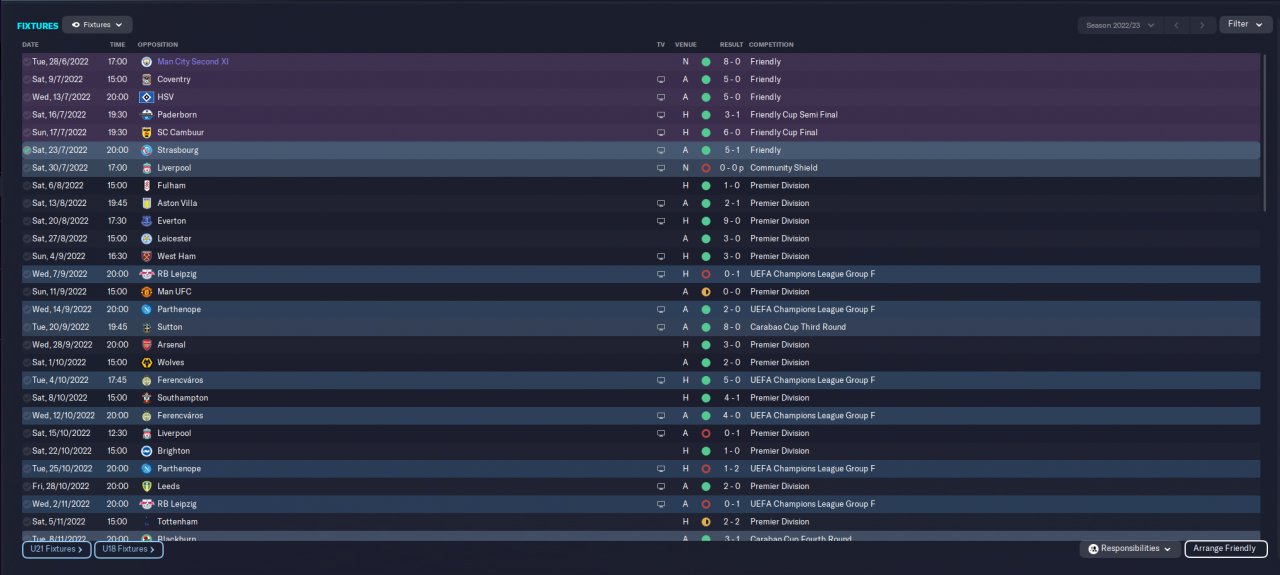Click the Arrange Friendly button
This screenshot has height=575, width=1280.
coord(1226,549)
